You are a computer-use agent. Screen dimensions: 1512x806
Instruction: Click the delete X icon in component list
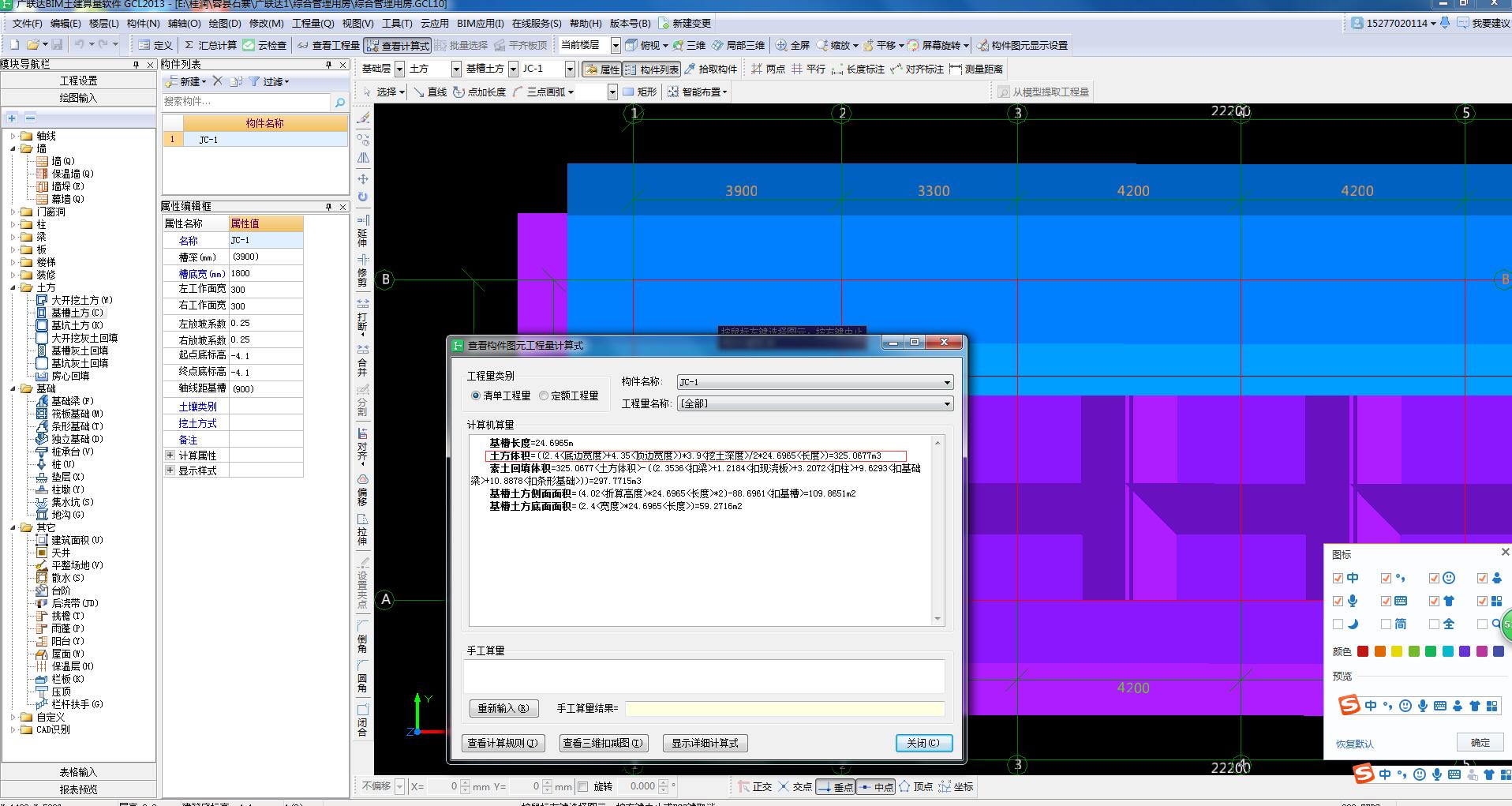(218, 81)
